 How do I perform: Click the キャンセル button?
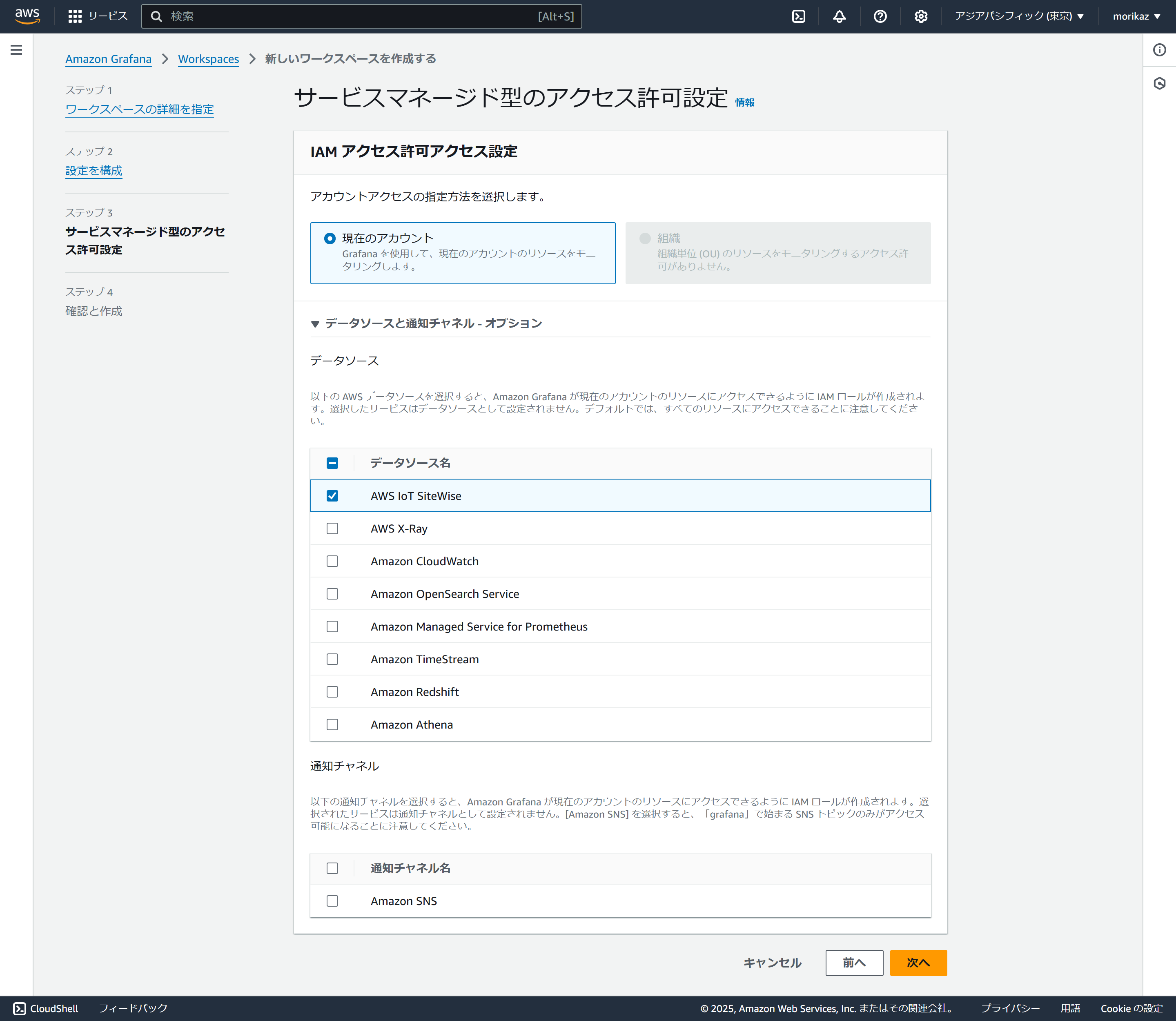773,963
